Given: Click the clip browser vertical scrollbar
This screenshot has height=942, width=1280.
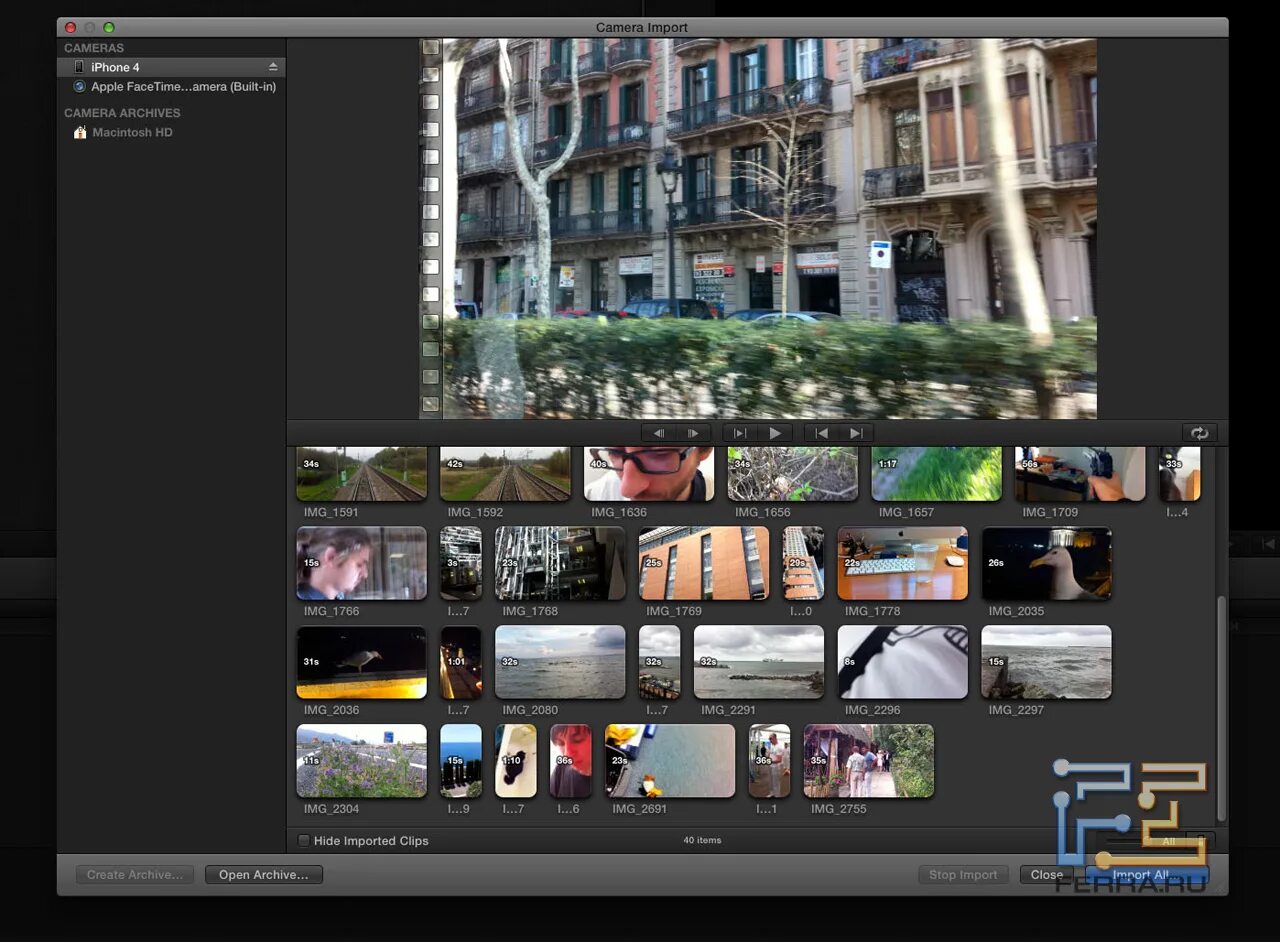Looking at the screenshot, I should click(x=1220, y=710).
